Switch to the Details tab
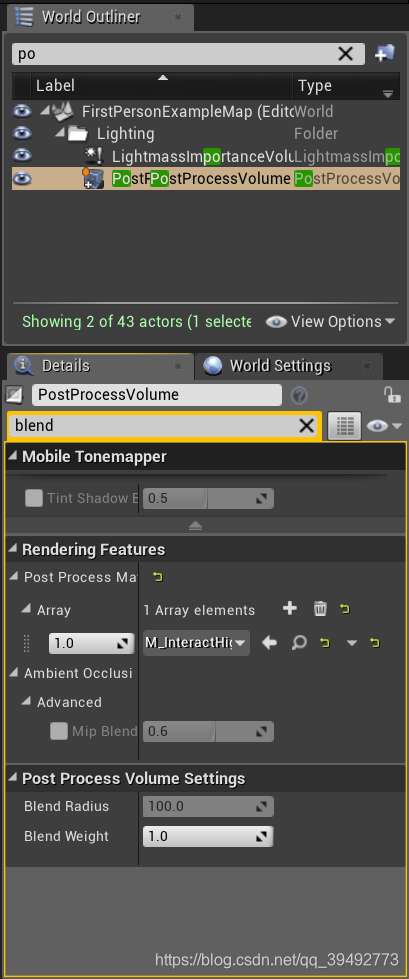This screenshot has width=409, height=979. tap(66, 365)
